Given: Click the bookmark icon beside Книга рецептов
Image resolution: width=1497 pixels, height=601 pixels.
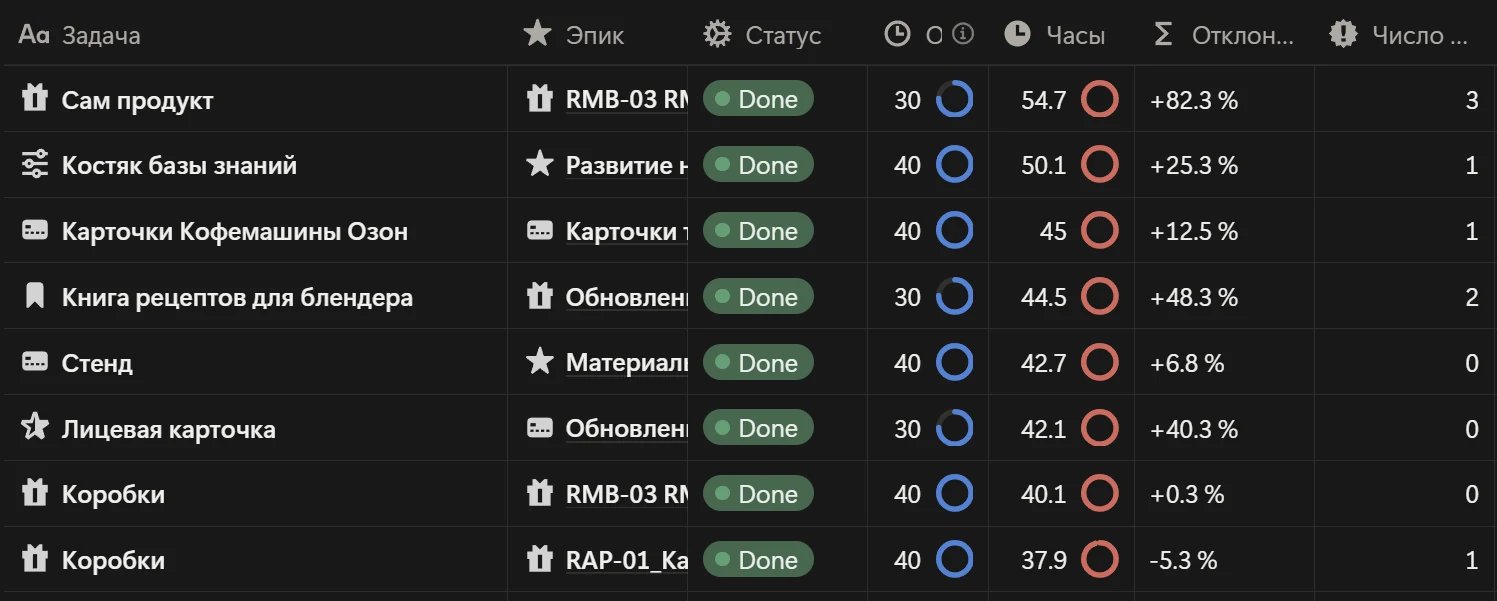Looking at the screenshot, I should coord(35,297).
